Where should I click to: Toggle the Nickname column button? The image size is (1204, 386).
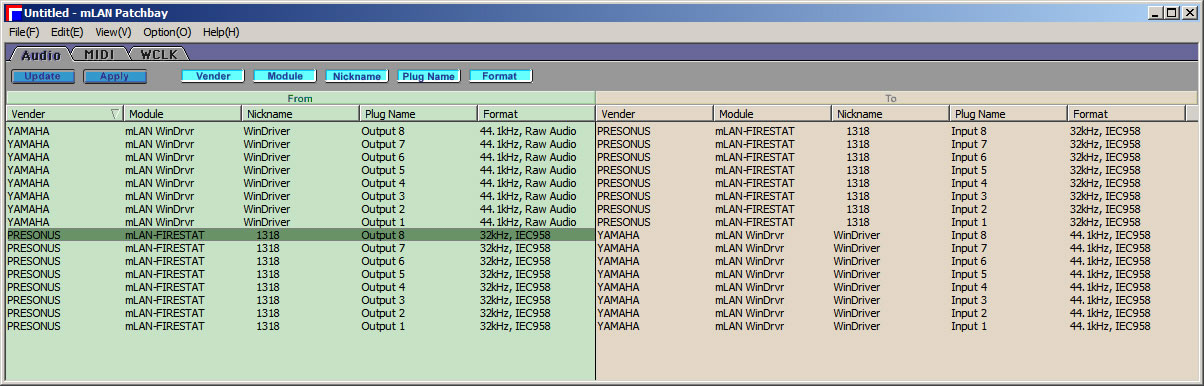[x=357, y=76]
